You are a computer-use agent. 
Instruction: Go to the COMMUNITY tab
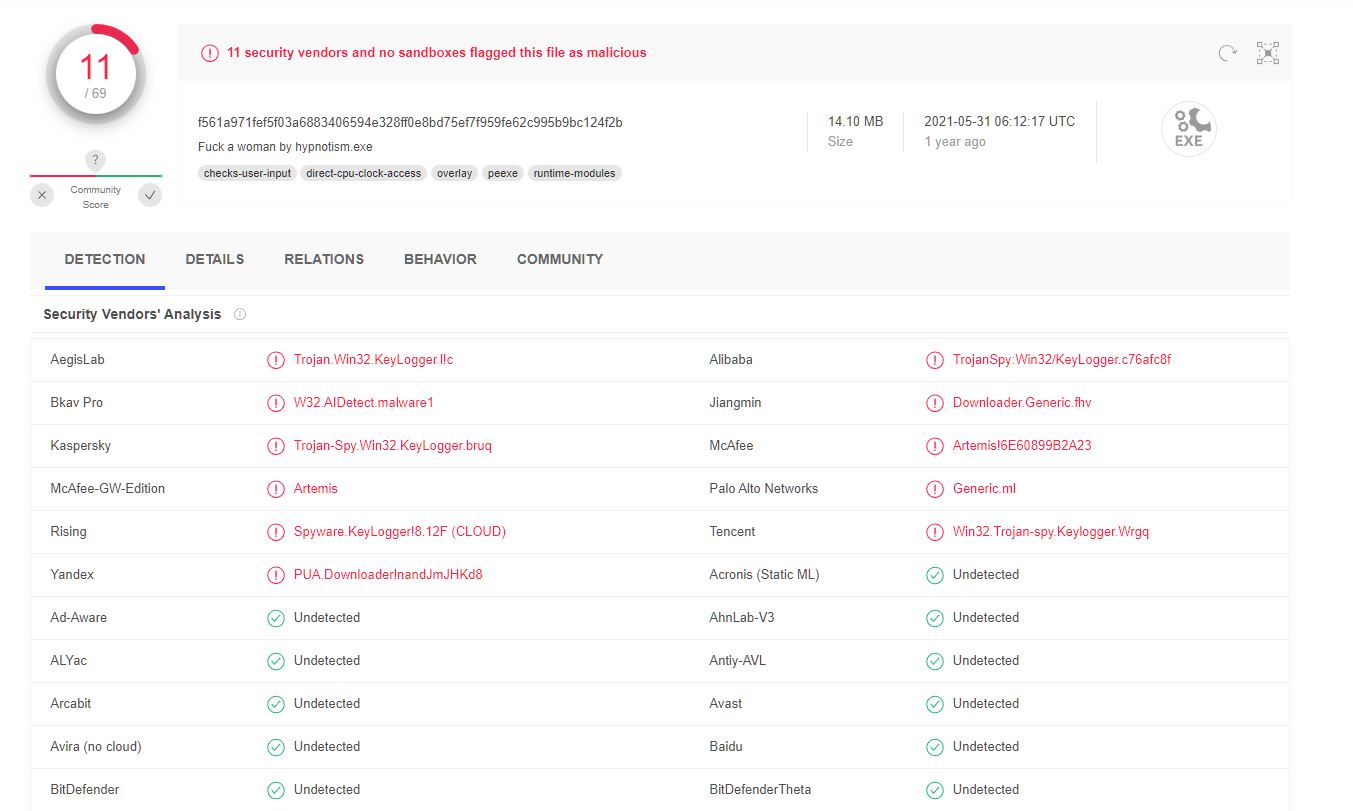(559, 259)
